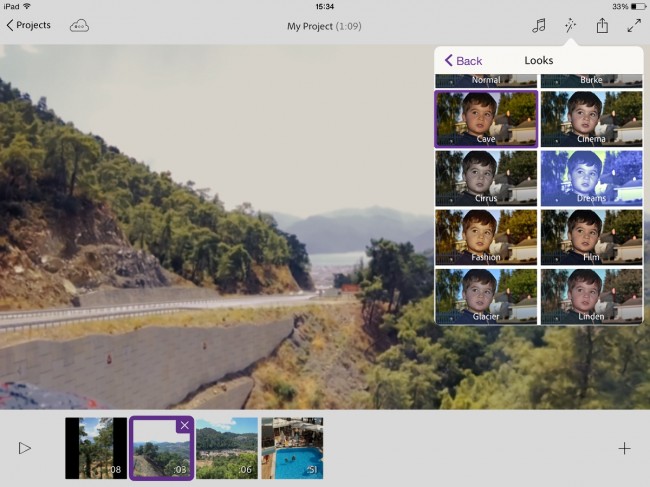Apply the Fashion look

click(x=486, y=237)
